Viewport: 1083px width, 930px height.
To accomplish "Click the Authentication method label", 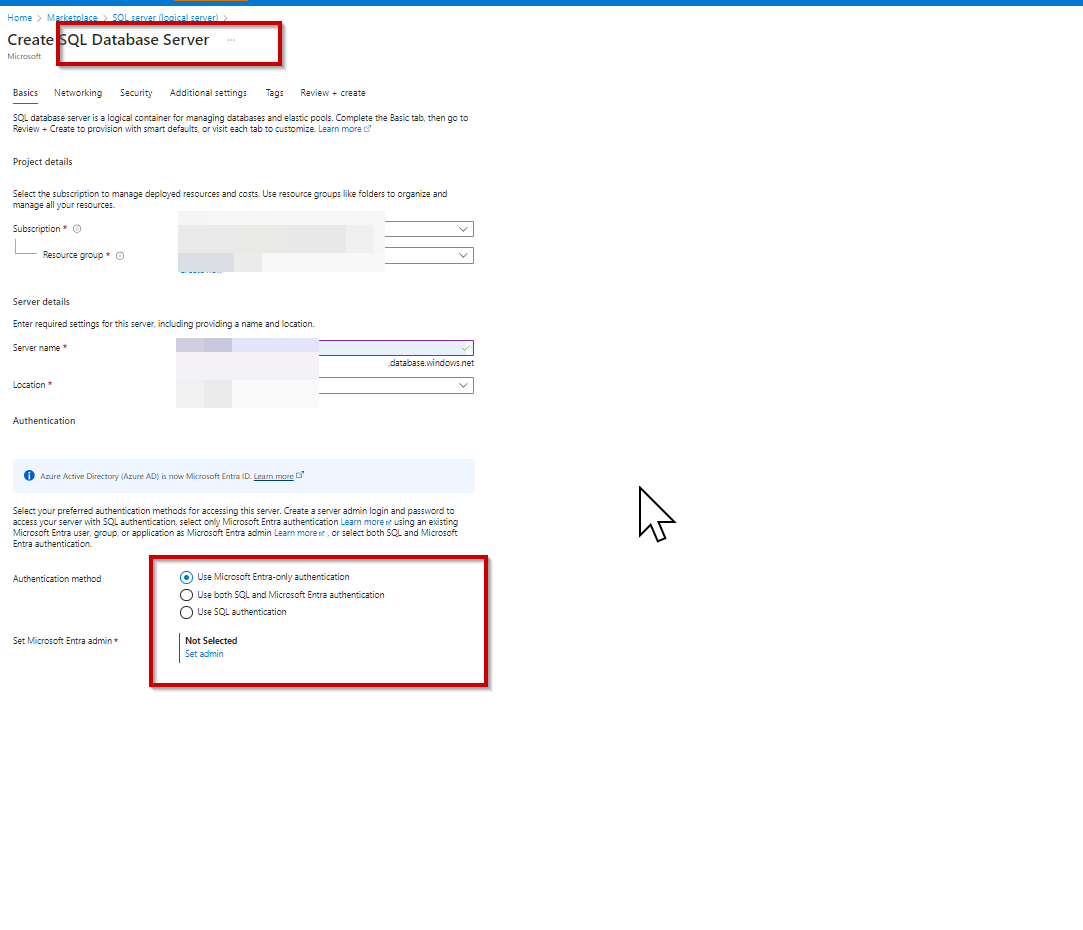I will [x=57, y=579].
